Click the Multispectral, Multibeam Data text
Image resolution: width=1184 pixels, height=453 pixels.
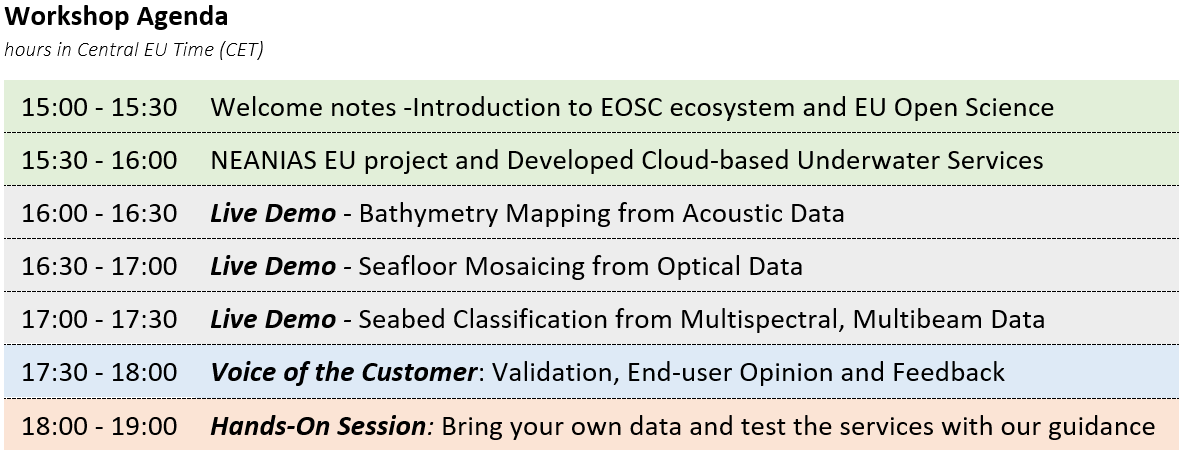(x=863, y=319)
